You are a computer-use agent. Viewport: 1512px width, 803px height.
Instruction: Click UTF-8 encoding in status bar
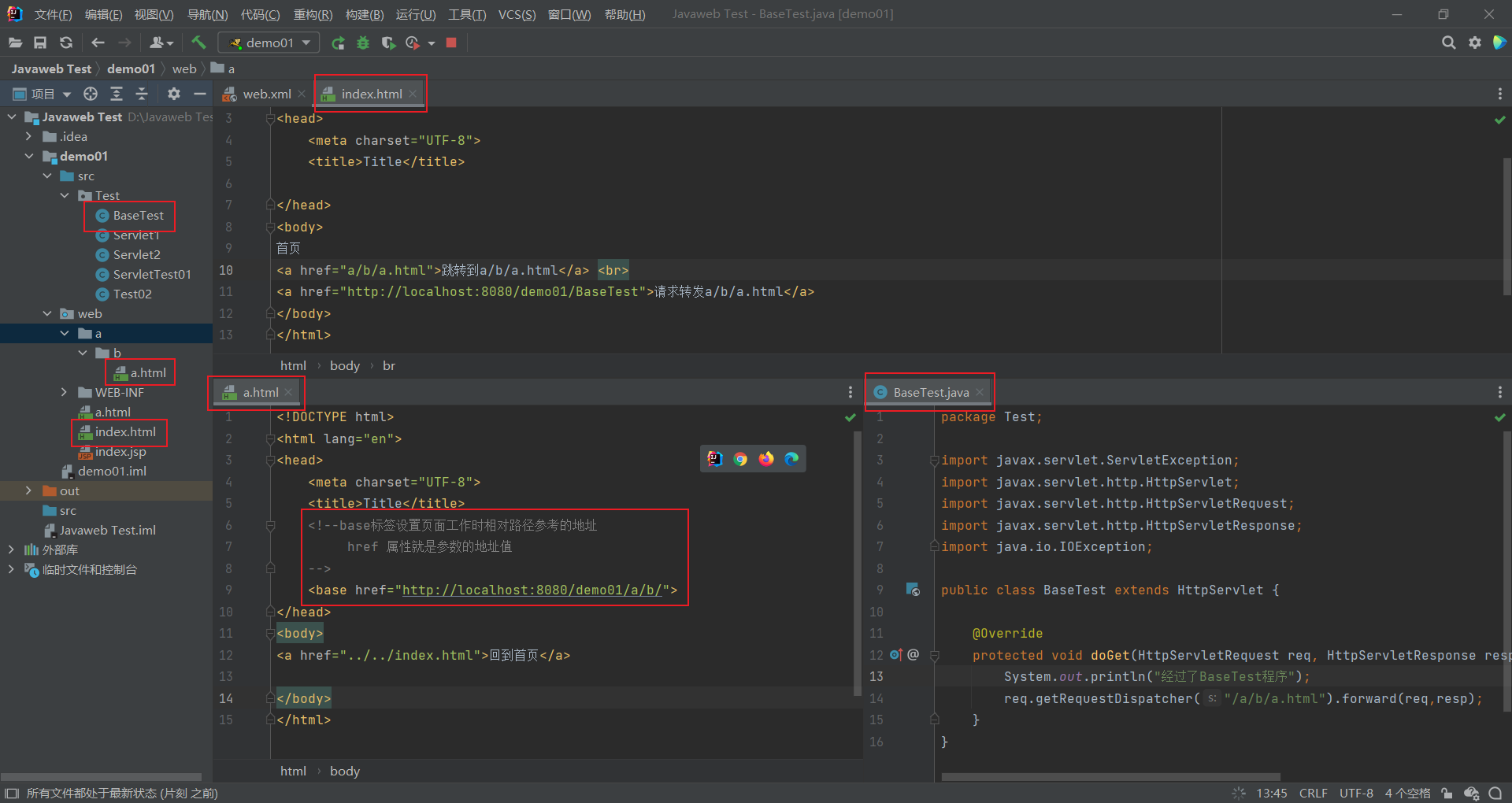pyautogui.click(x=1356, y=793)
